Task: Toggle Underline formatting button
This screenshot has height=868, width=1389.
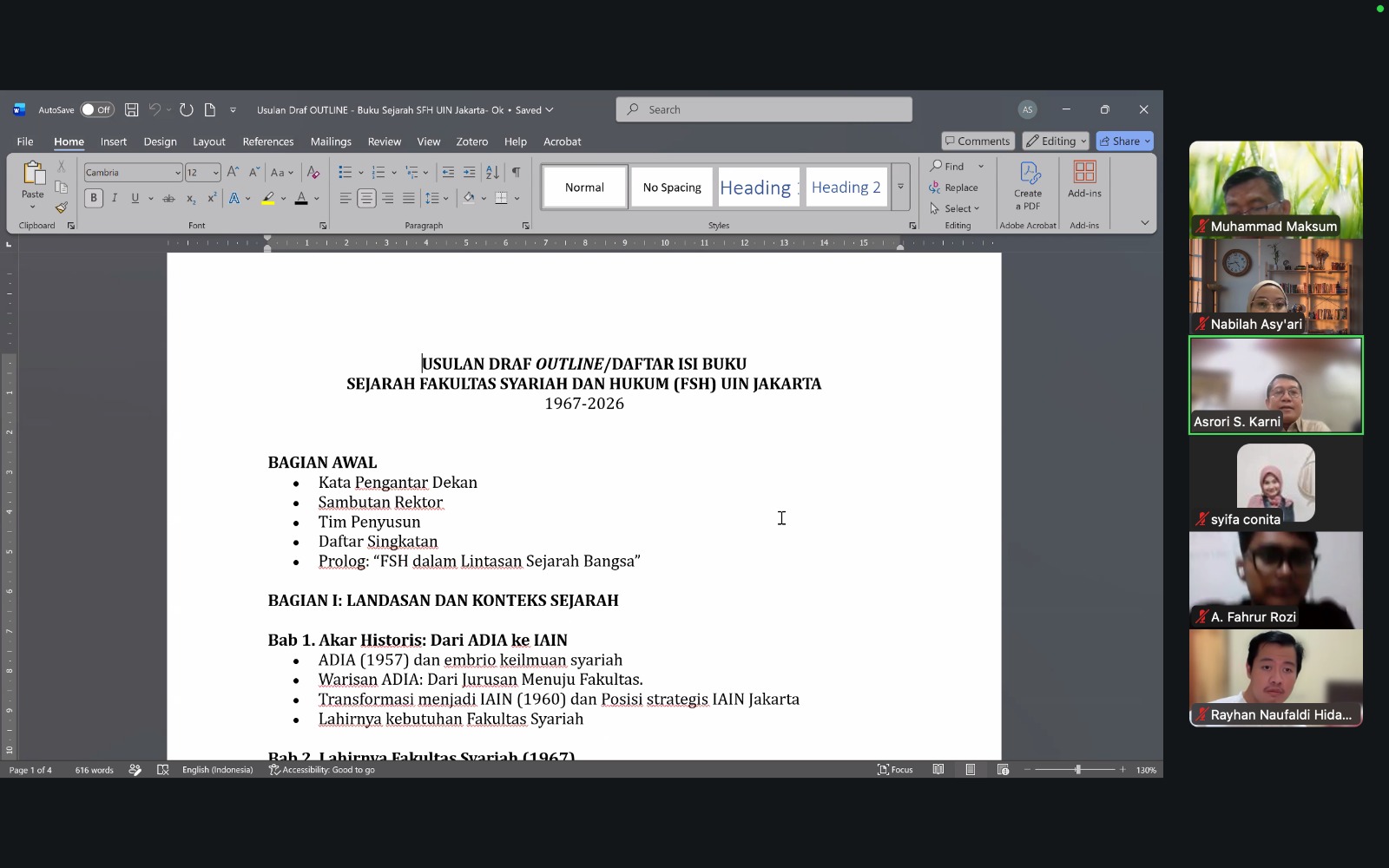Action: pos(135,198)
